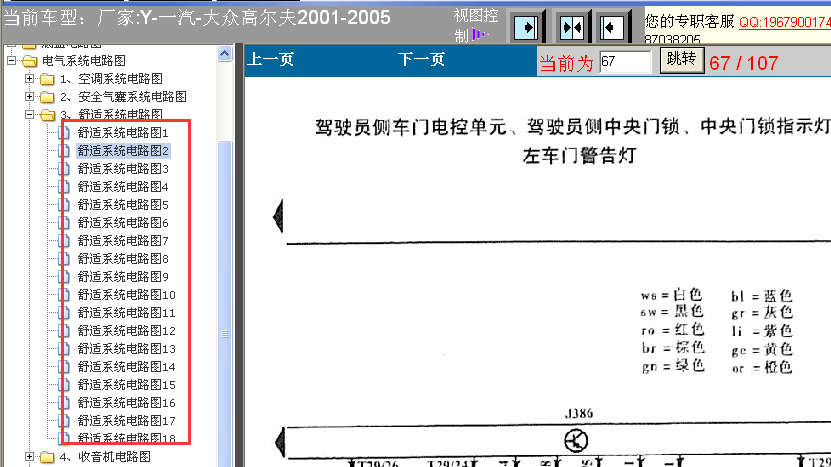Open the QQ customer service link
The height and width of the screenshot is (467, 831).
[785, 23]
